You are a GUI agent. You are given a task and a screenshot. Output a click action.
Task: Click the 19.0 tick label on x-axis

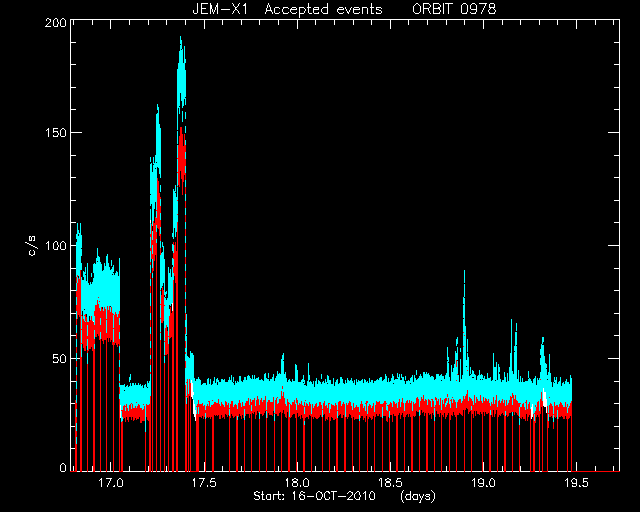[x=483, y=483]
